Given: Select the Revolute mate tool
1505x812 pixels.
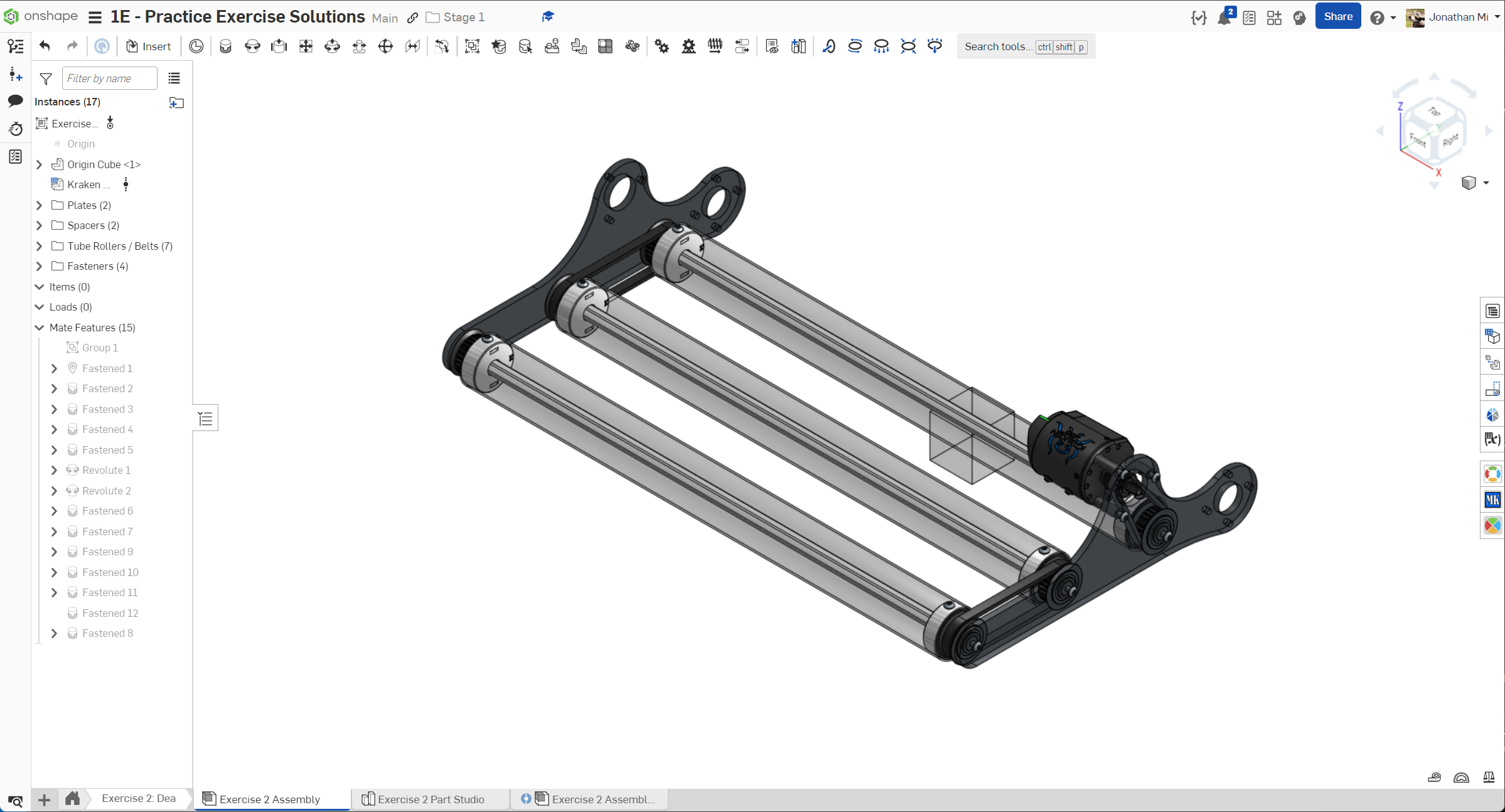Looking at the screenshot, I should [252, 46].
